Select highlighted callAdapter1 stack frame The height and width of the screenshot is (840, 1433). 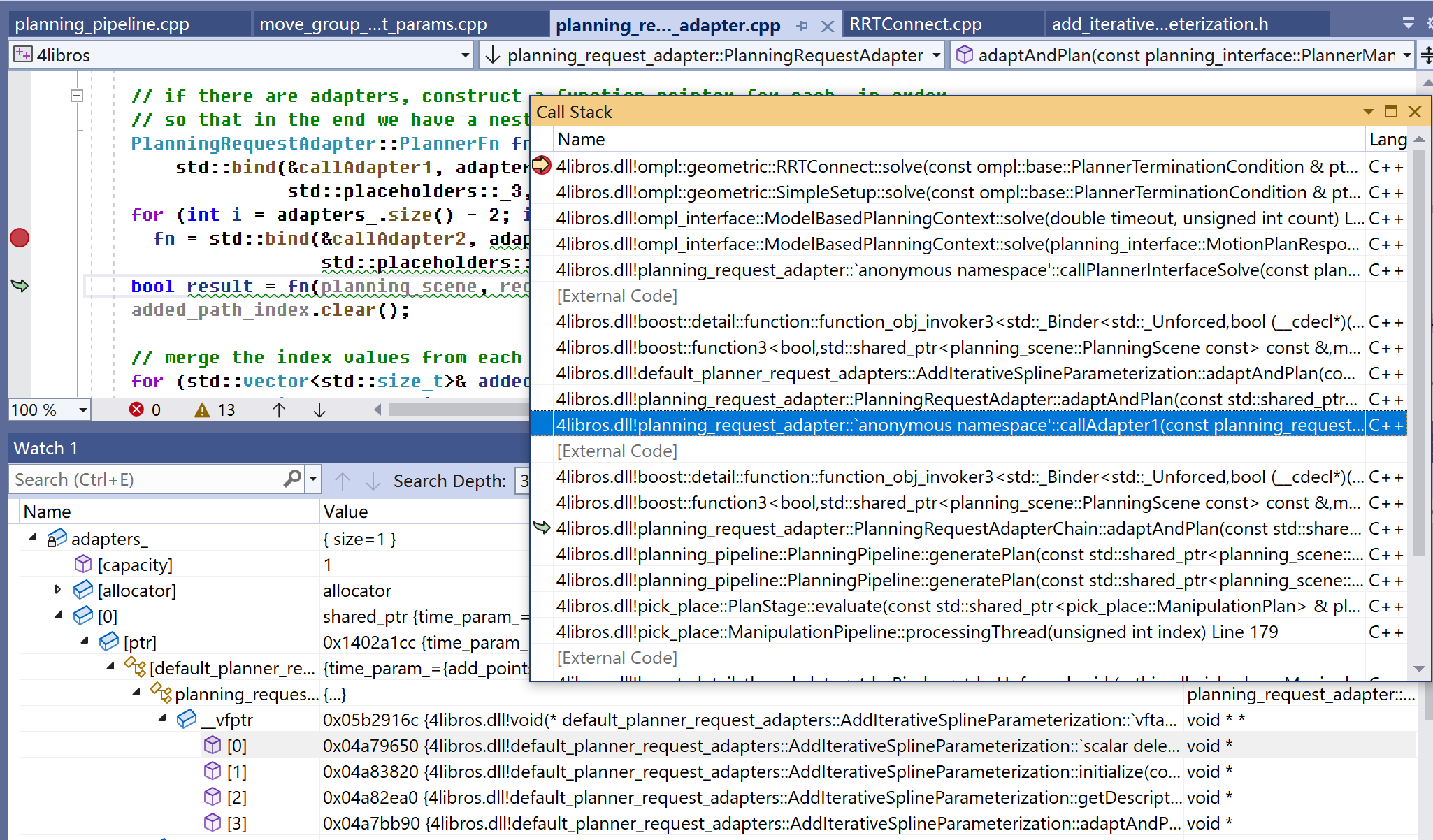coord(969,425)
